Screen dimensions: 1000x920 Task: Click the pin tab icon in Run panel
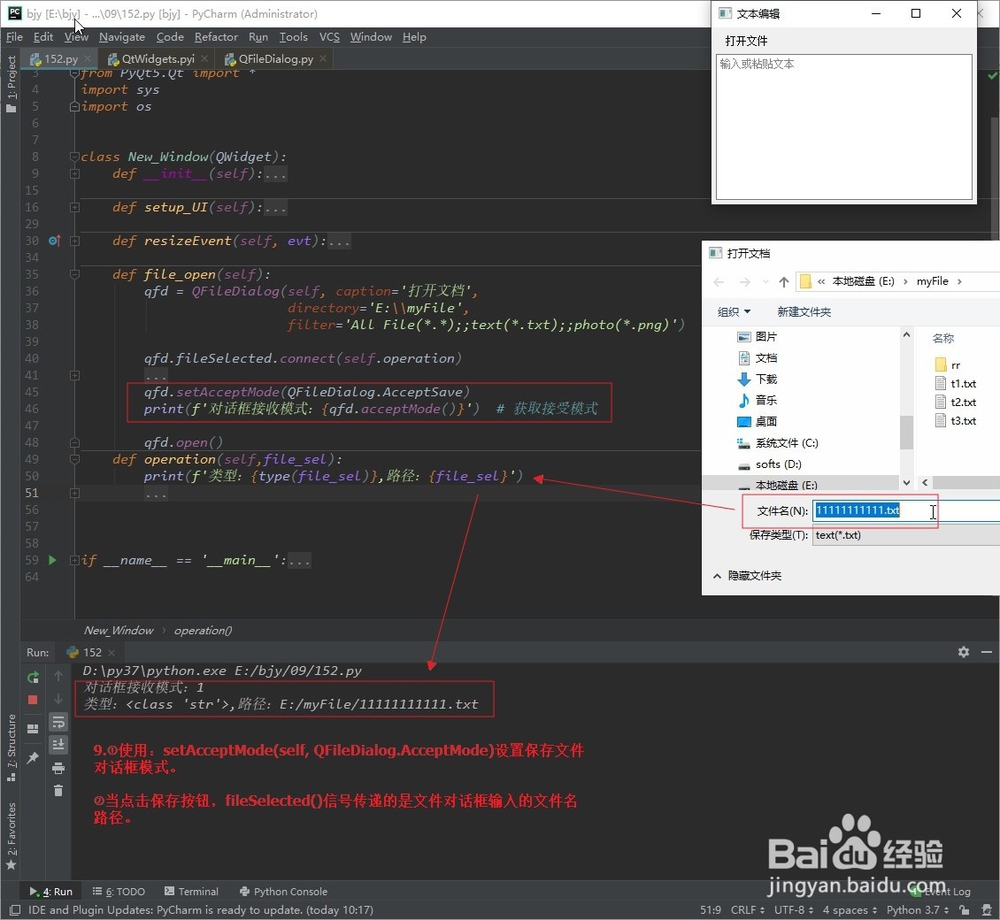pos(33,757)
